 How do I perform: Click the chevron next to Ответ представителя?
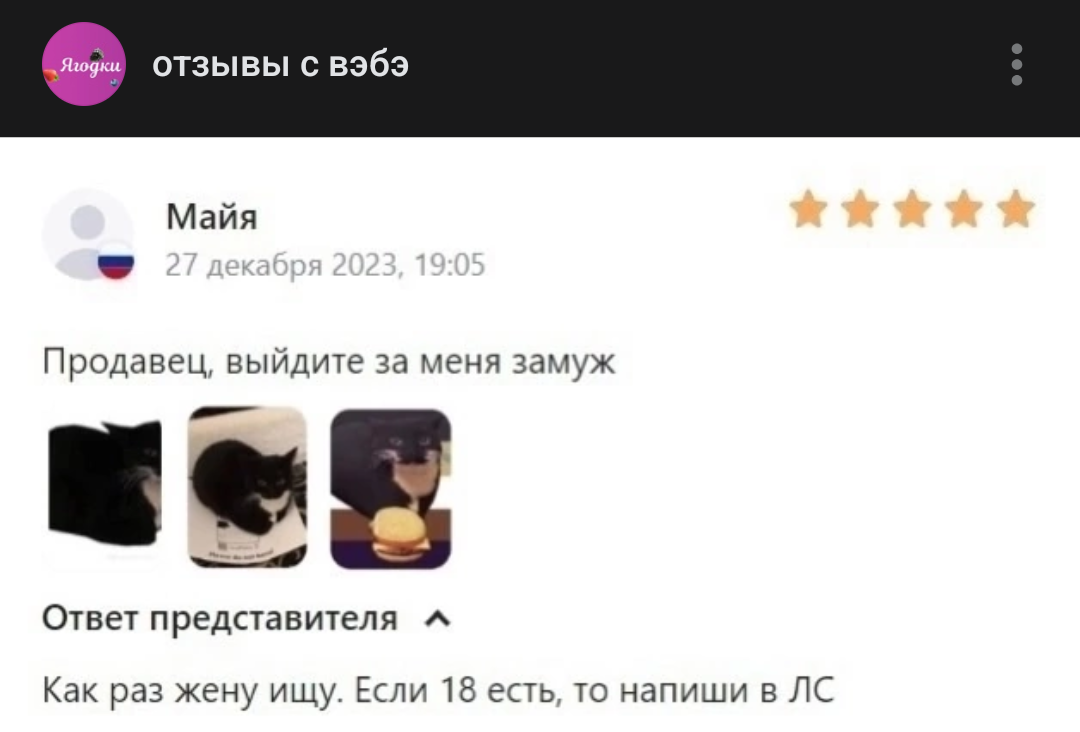438,620
